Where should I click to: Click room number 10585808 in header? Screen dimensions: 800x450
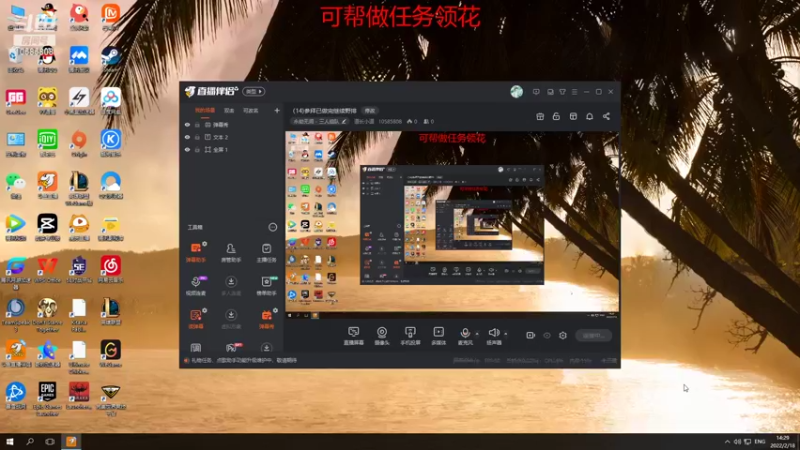tap(390, 121)
